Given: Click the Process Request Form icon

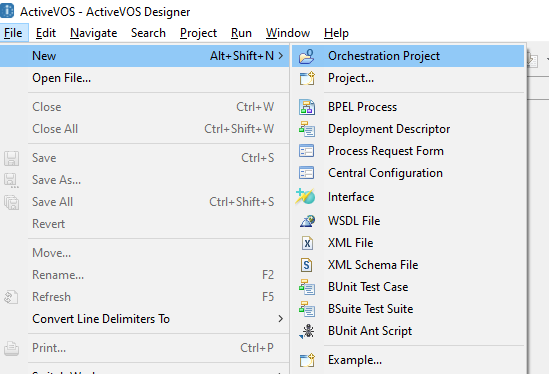Looking at the screenshot, I should click(307, 151).
